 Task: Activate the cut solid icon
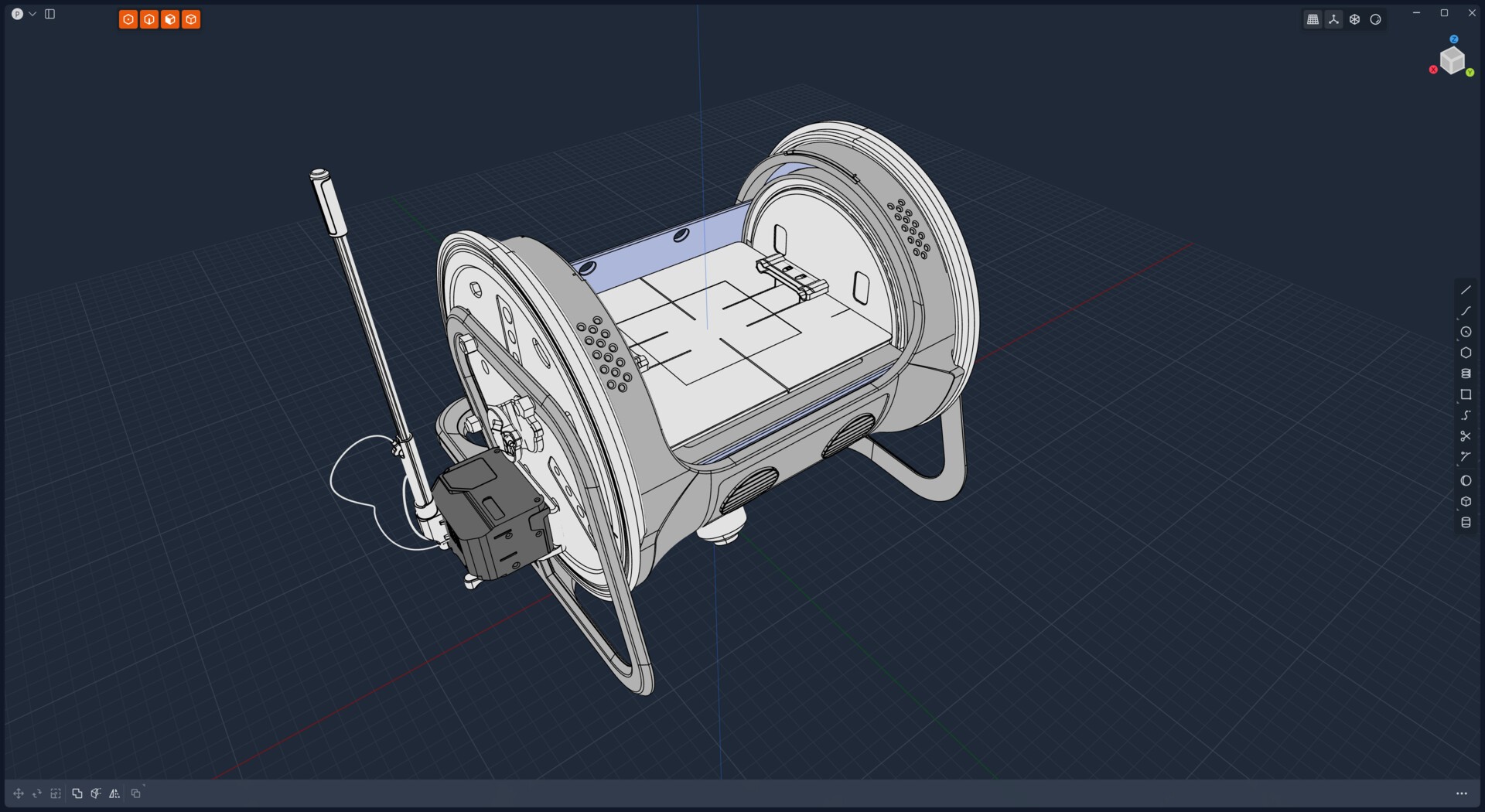(x=96, y=793)
